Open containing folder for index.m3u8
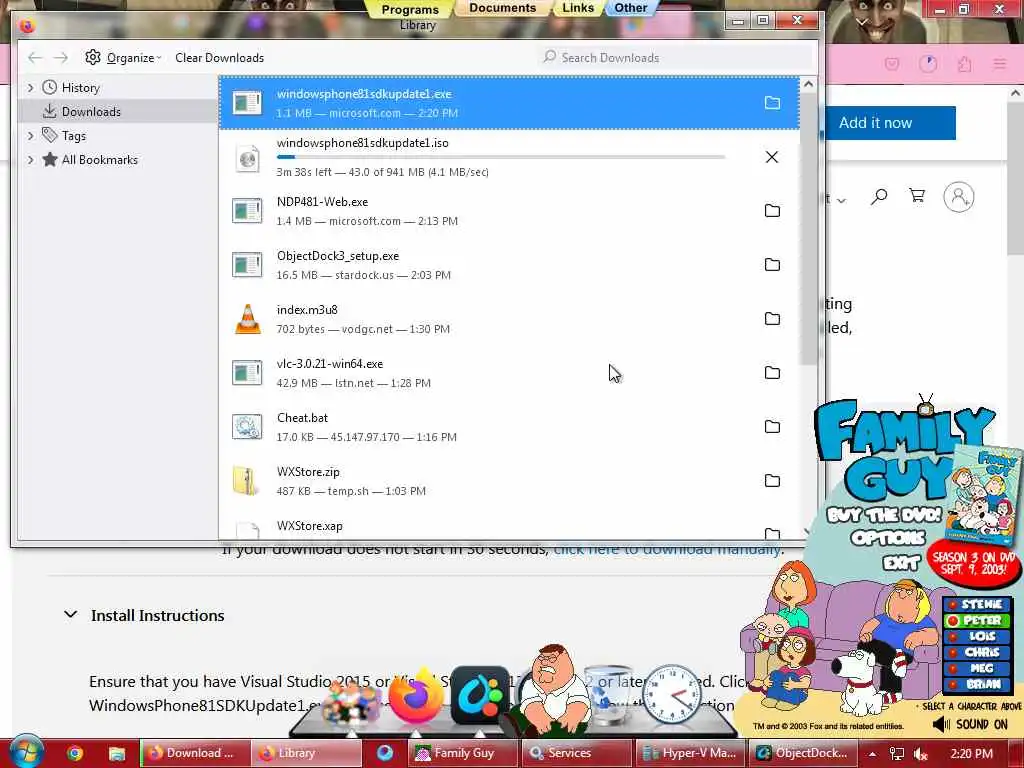The width and height of the screenshot is (1024, 768). pyautogui.click(x=772, y=319)
